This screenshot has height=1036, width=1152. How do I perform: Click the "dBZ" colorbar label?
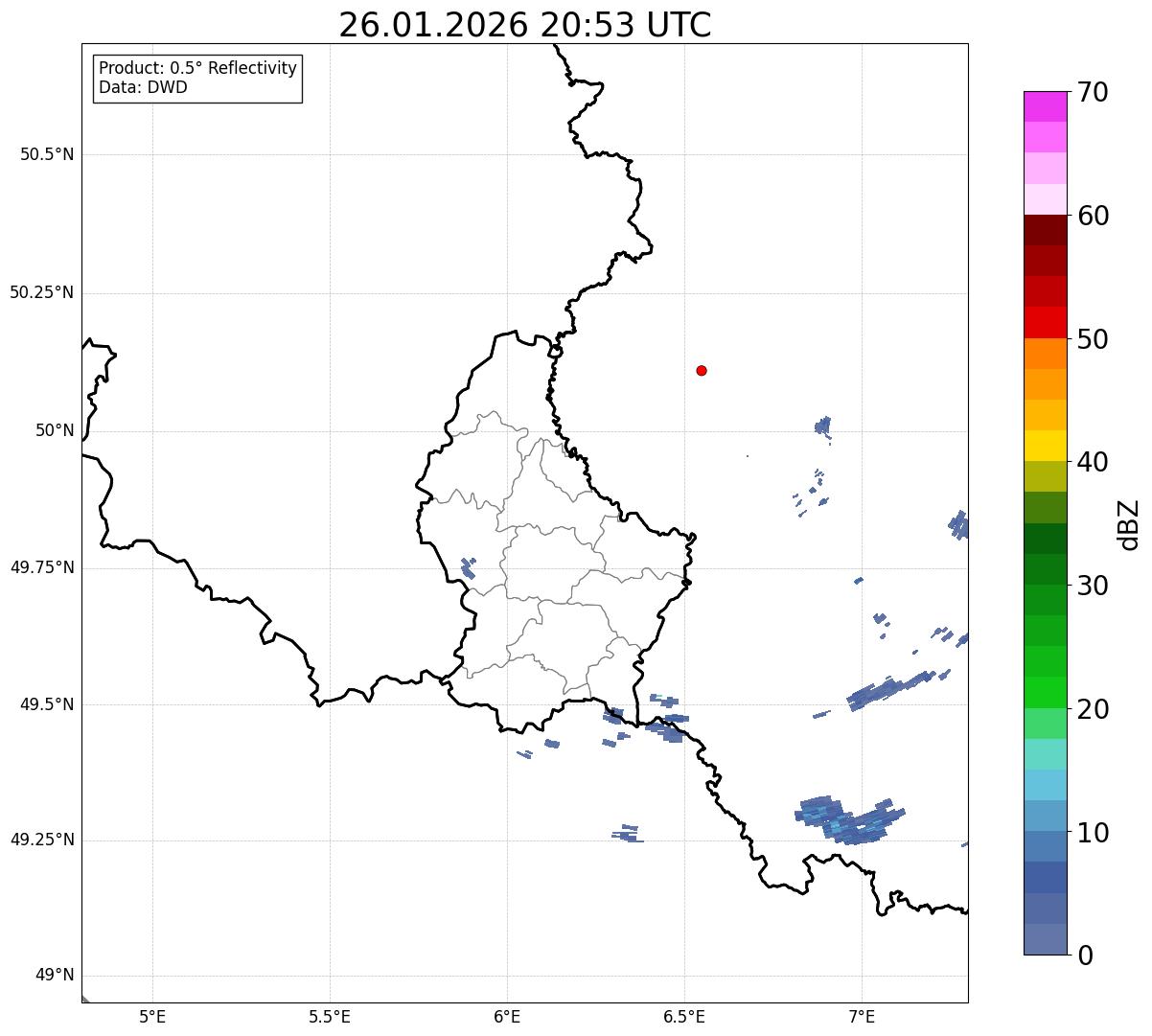click(1130, 524)
